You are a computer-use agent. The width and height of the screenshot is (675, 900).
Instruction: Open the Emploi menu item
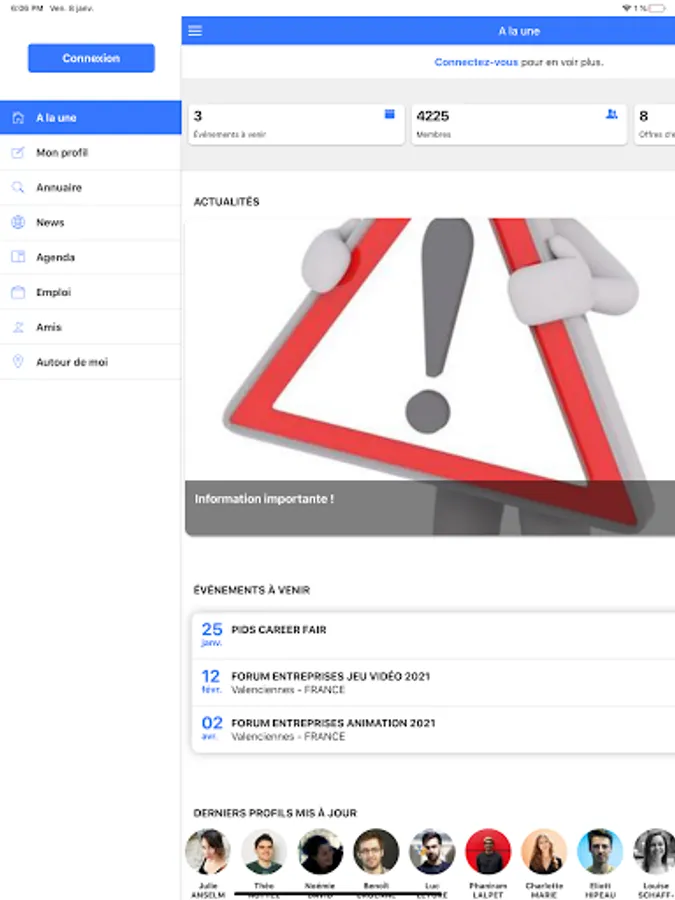(91, 292)
